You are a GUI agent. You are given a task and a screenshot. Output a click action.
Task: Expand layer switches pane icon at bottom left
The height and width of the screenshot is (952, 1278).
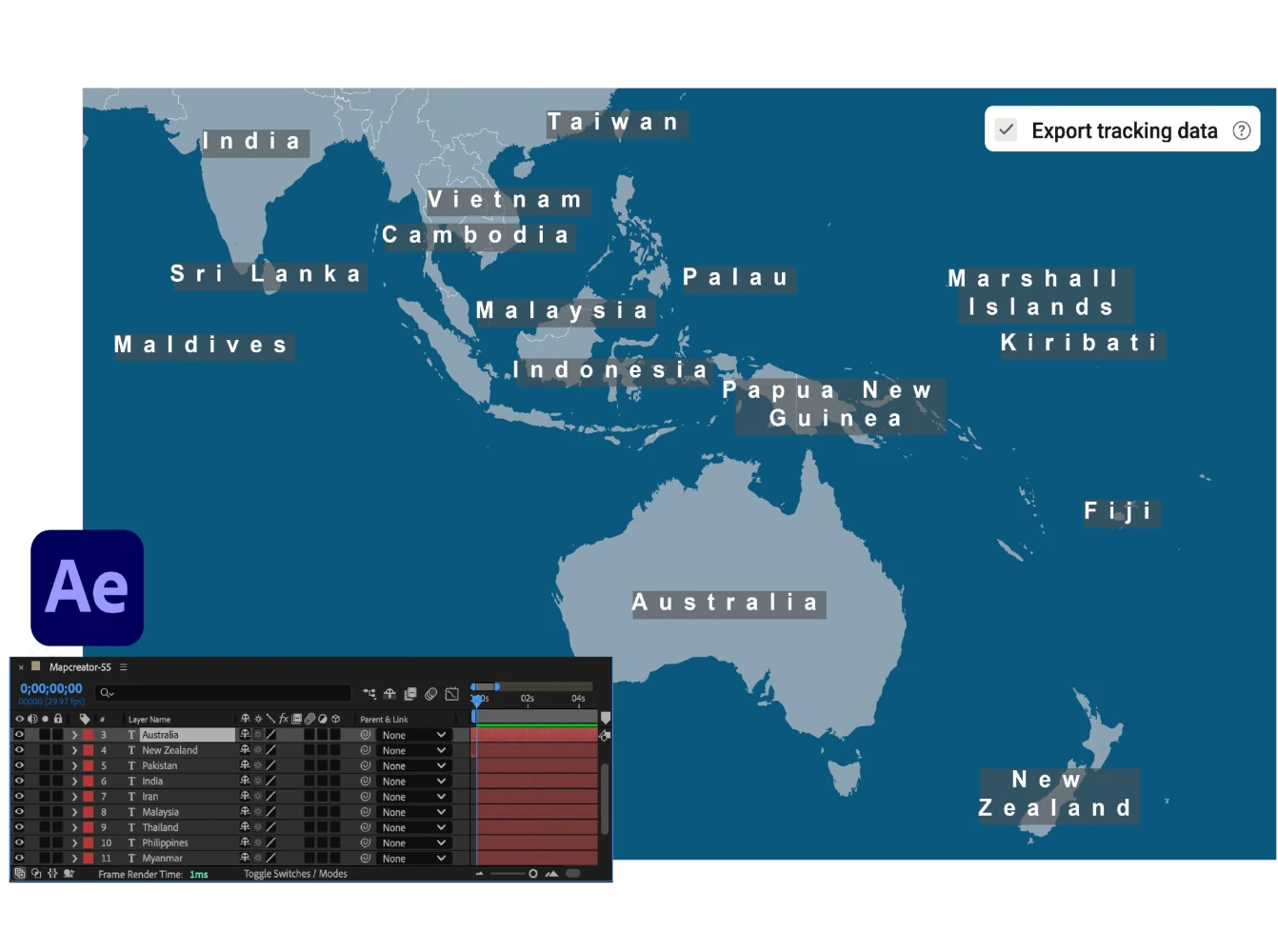[20, 873]
